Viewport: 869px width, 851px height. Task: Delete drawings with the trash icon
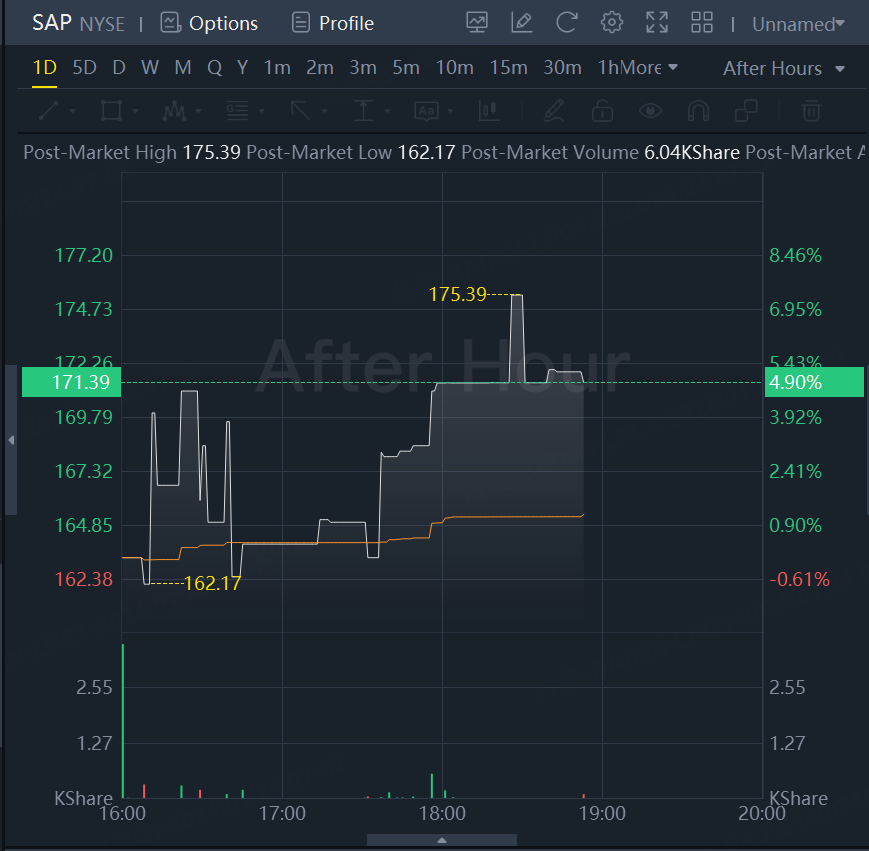[x=812, y=110]
